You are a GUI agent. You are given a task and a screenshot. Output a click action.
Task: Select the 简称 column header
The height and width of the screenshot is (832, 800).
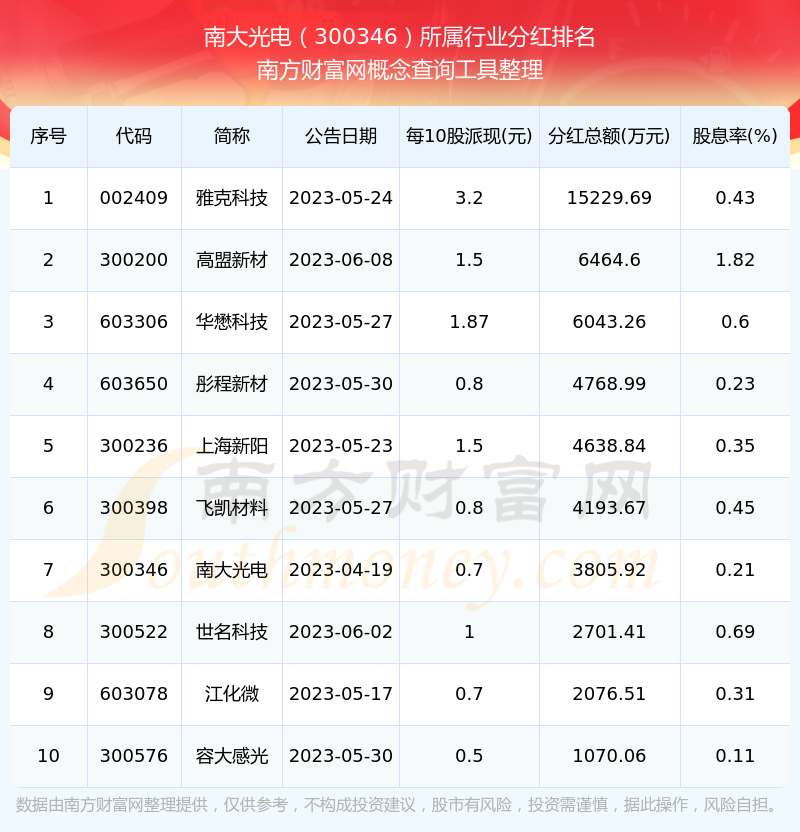232,136
